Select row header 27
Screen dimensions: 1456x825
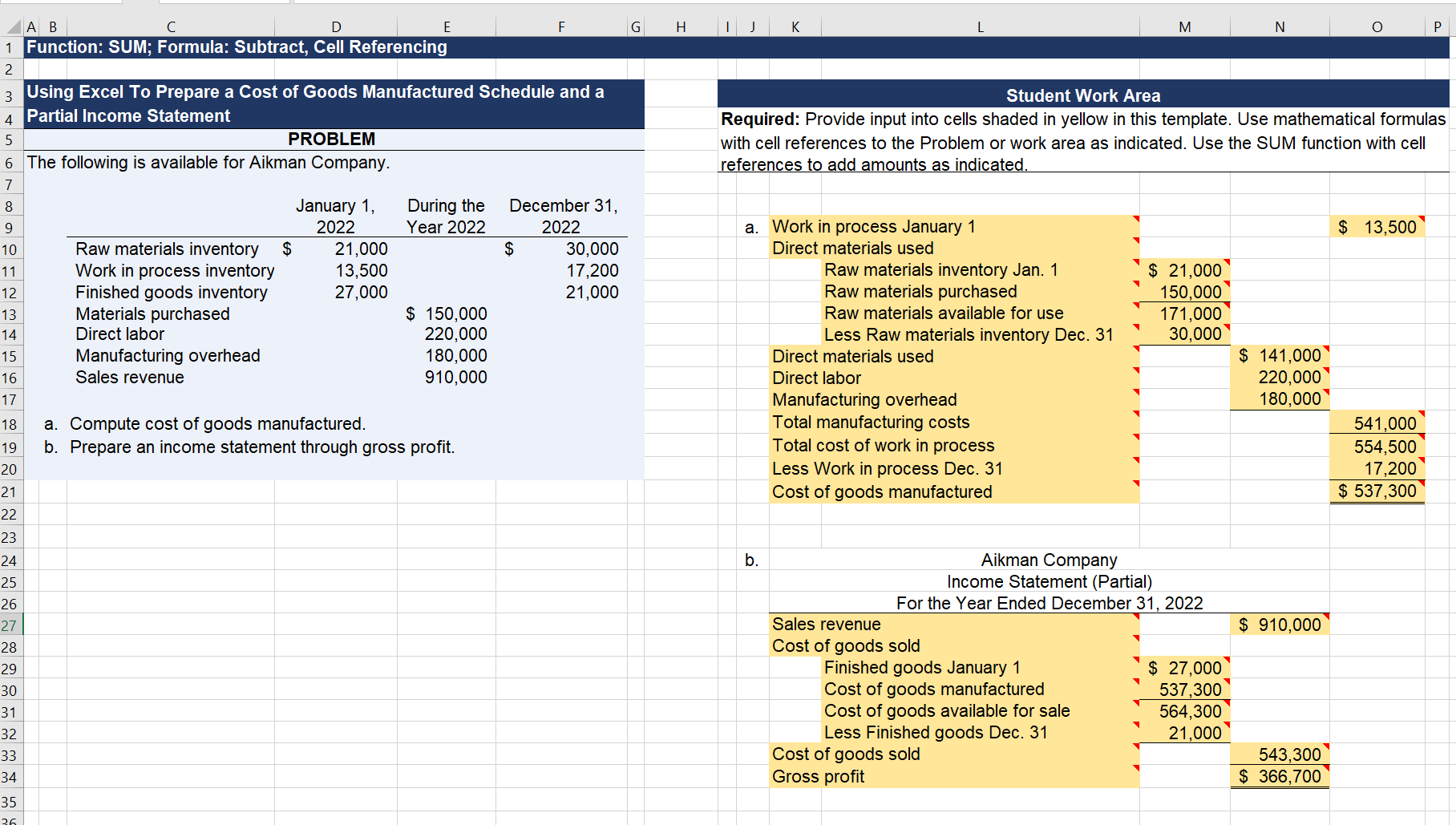[10, 624]
